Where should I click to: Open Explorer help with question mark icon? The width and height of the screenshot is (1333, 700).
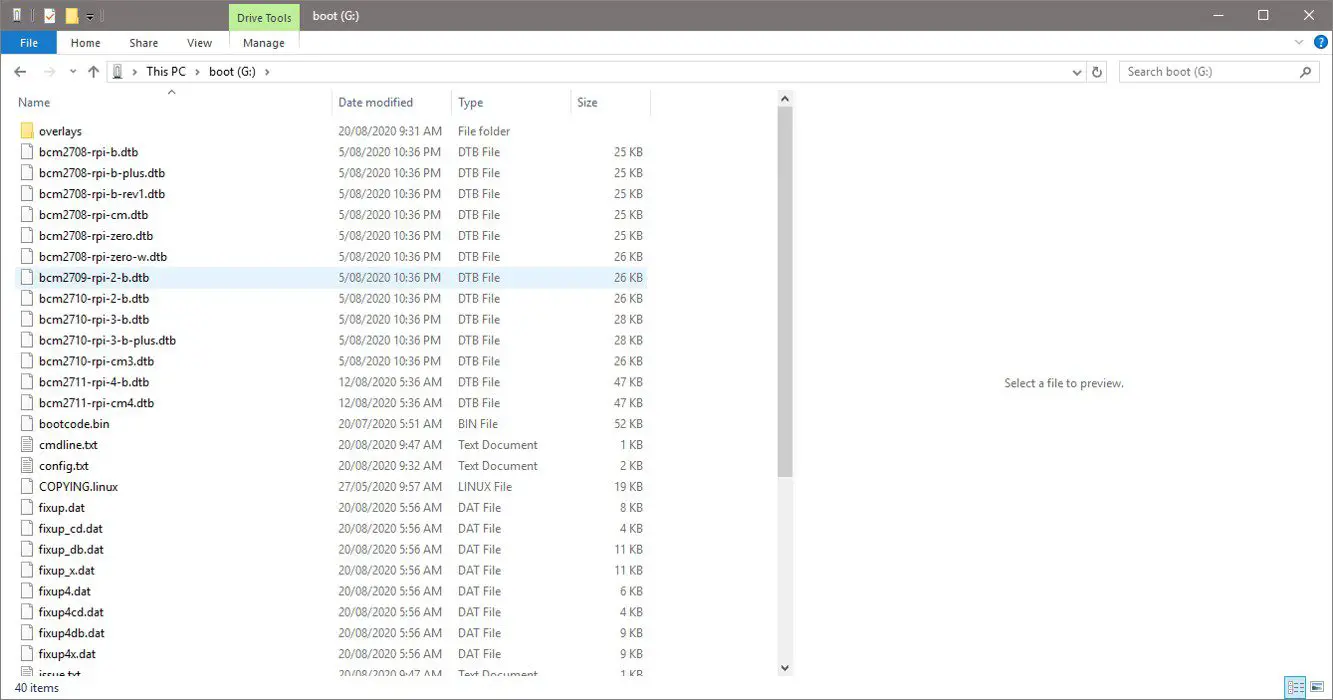click(1320, 43)
